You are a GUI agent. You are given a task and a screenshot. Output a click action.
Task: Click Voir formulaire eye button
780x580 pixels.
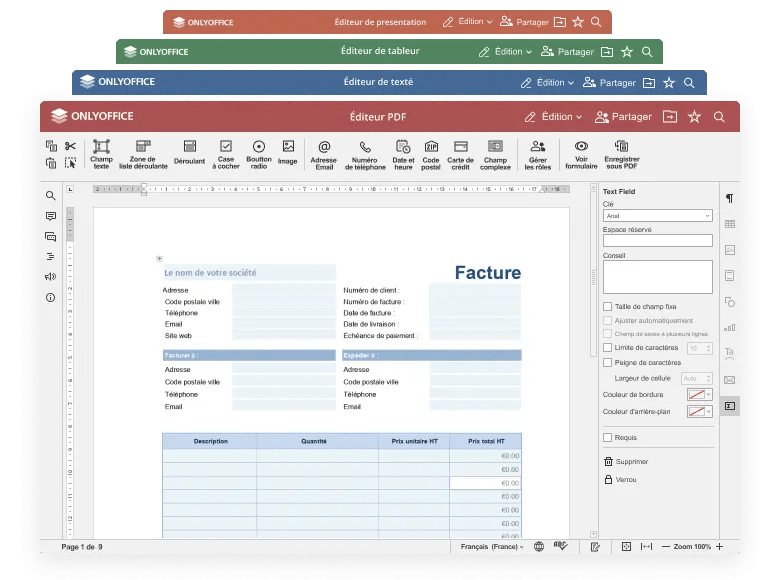[581, 154]
